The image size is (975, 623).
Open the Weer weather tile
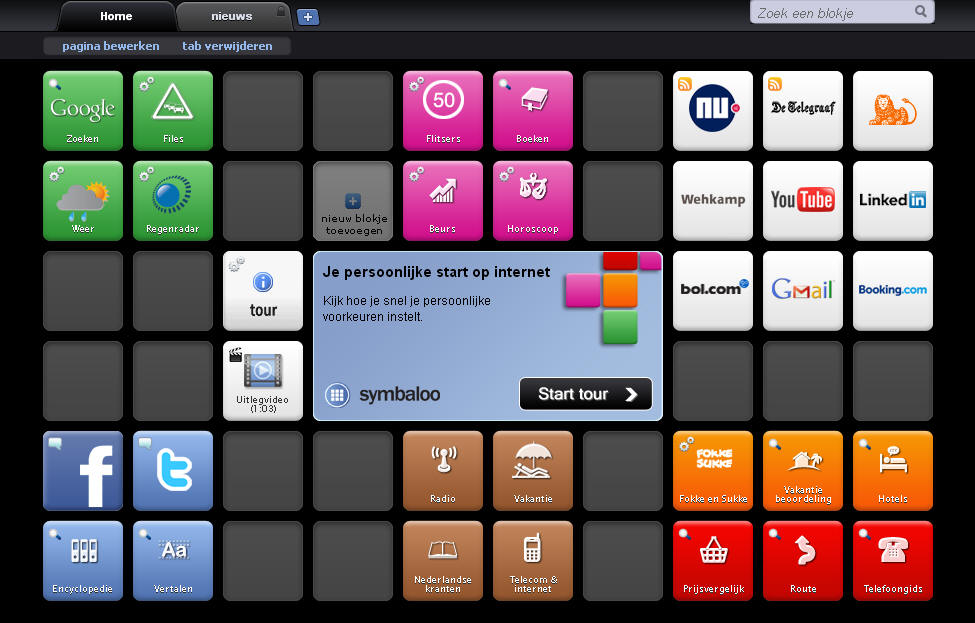click(83, 201)
